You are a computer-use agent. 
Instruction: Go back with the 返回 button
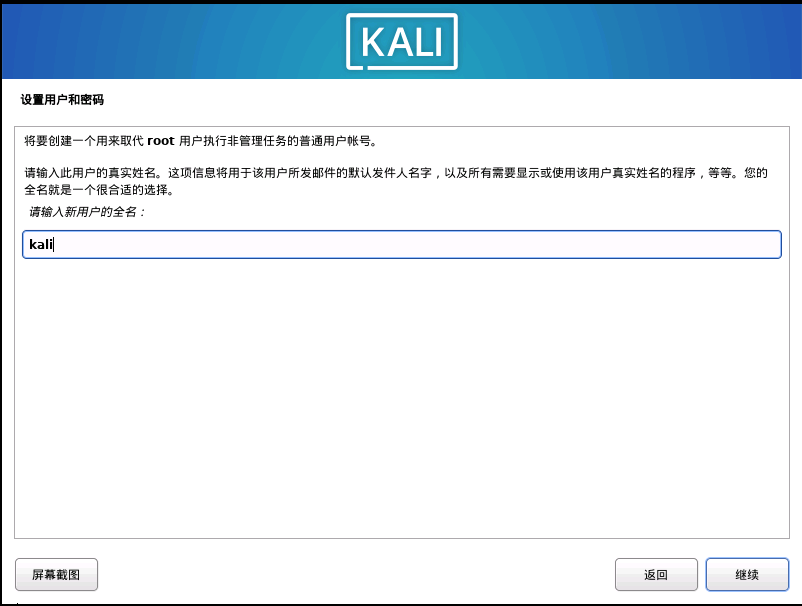point(656,574)
